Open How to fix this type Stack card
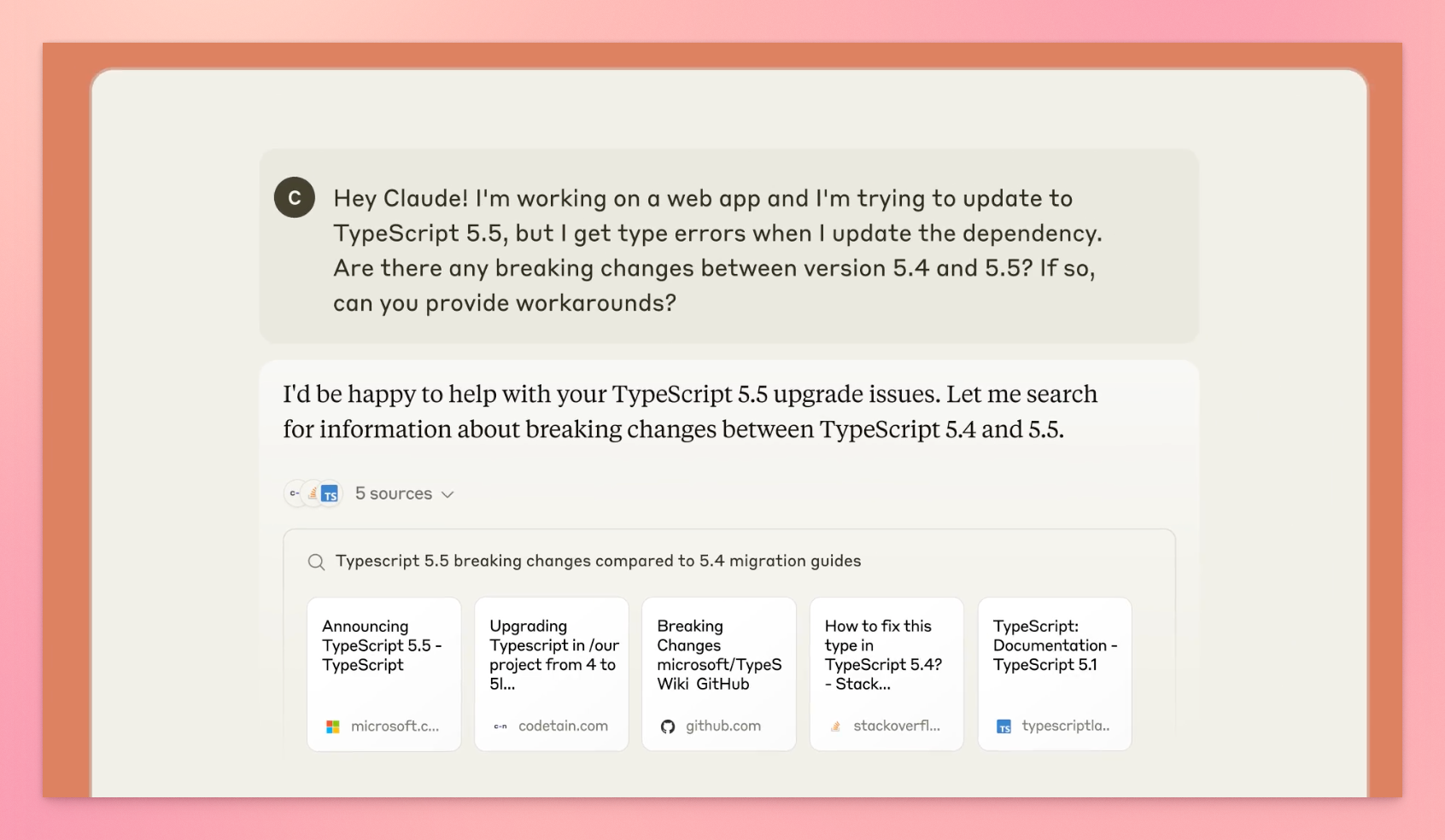The height and width of the screenshot is (840, 1445). 886,674
